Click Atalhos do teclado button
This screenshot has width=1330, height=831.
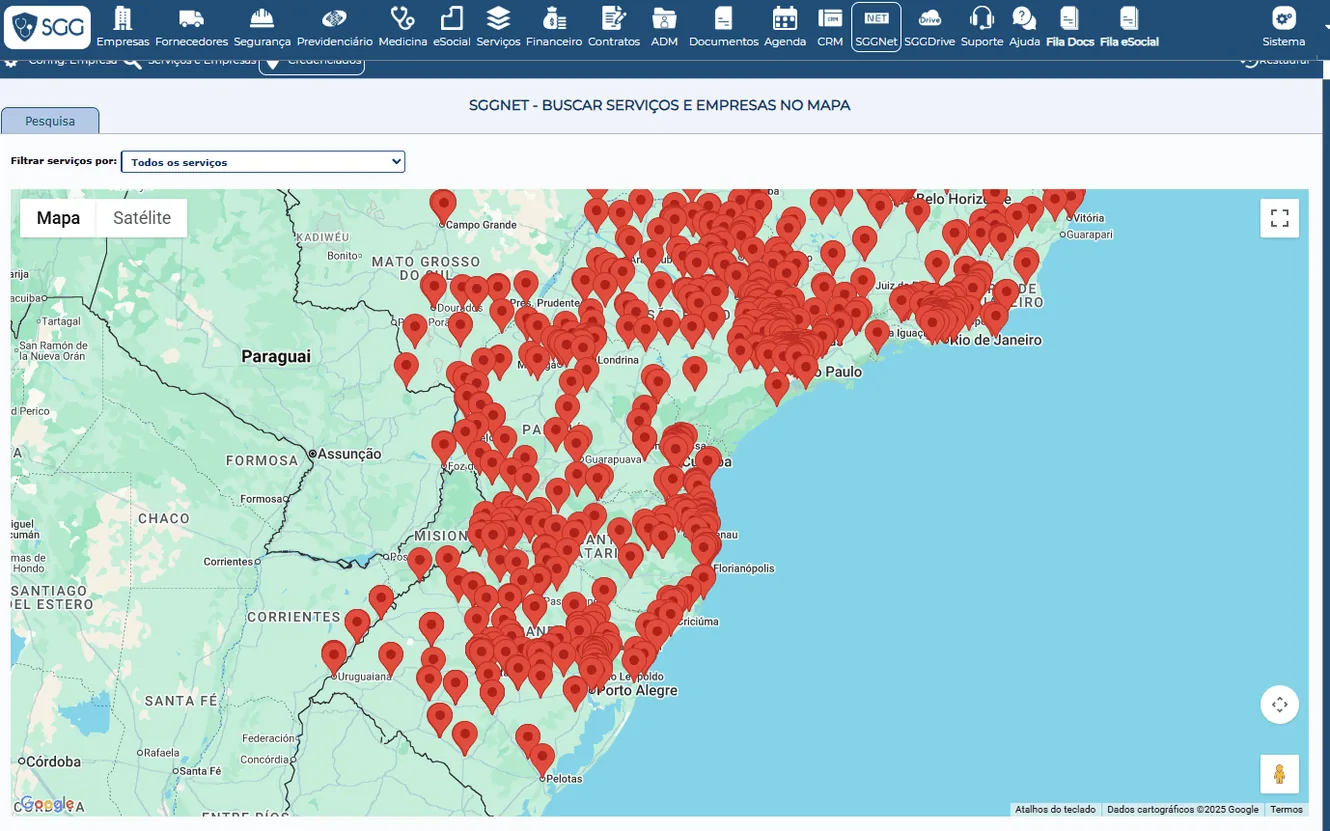tap(1055, 810)
